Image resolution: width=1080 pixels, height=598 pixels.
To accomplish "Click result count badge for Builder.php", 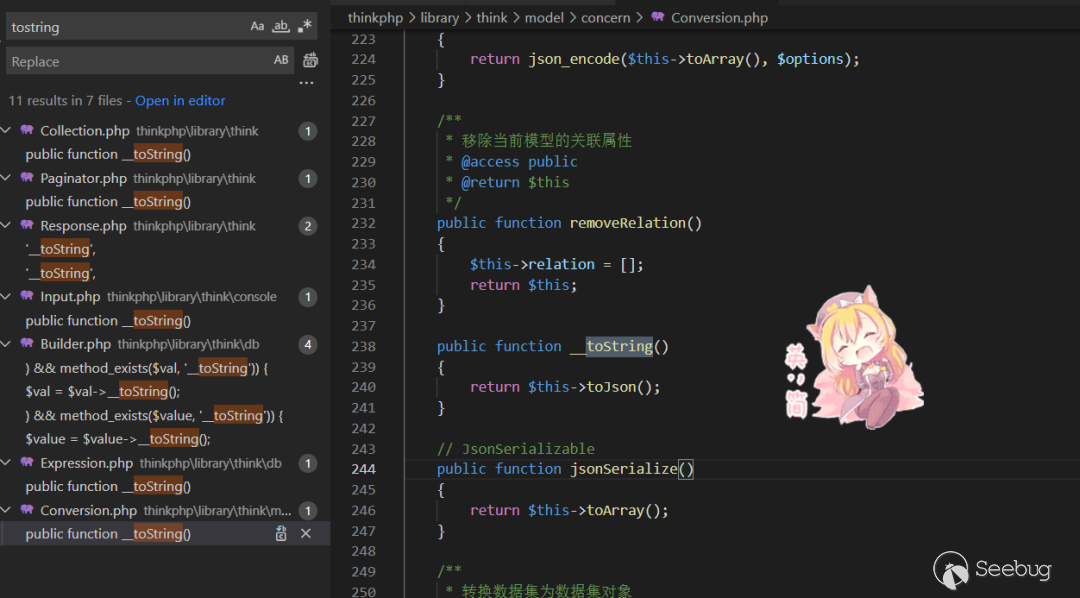I will tap(308, 344).
